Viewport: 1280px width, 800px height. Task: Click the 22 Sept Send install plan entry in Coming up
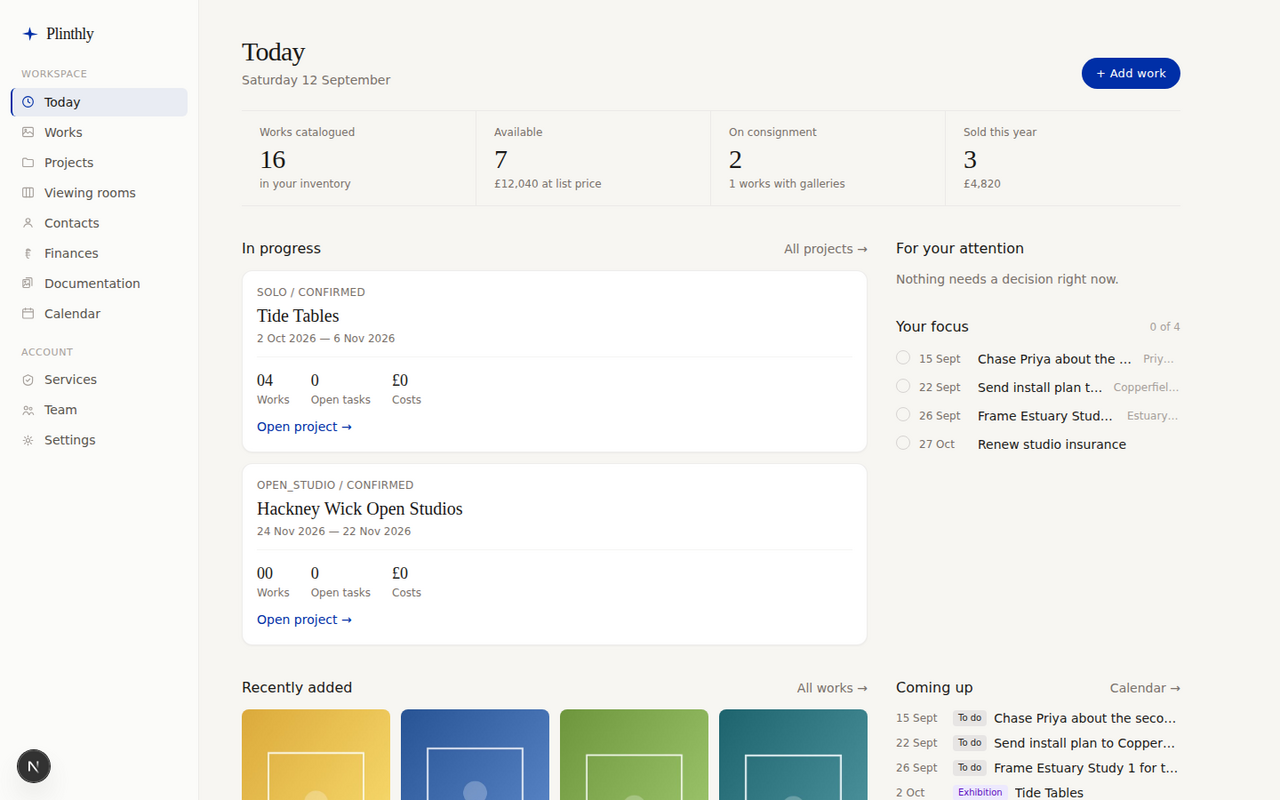1038,743
